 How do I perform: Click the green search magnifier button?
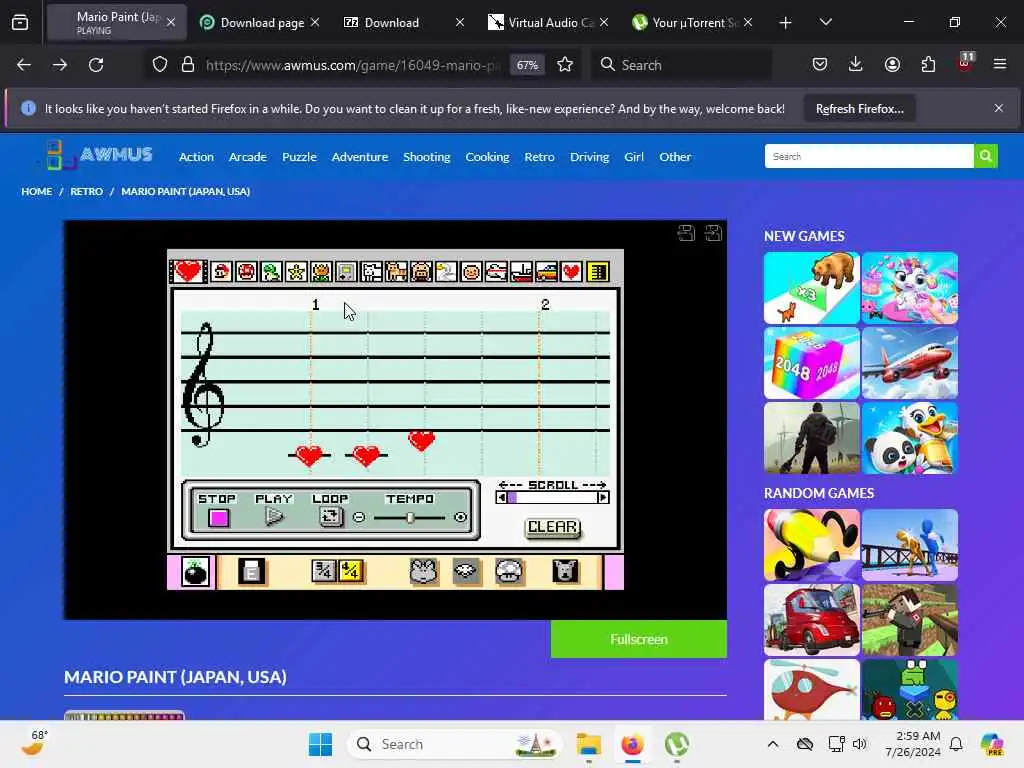(x=985, y=156)
